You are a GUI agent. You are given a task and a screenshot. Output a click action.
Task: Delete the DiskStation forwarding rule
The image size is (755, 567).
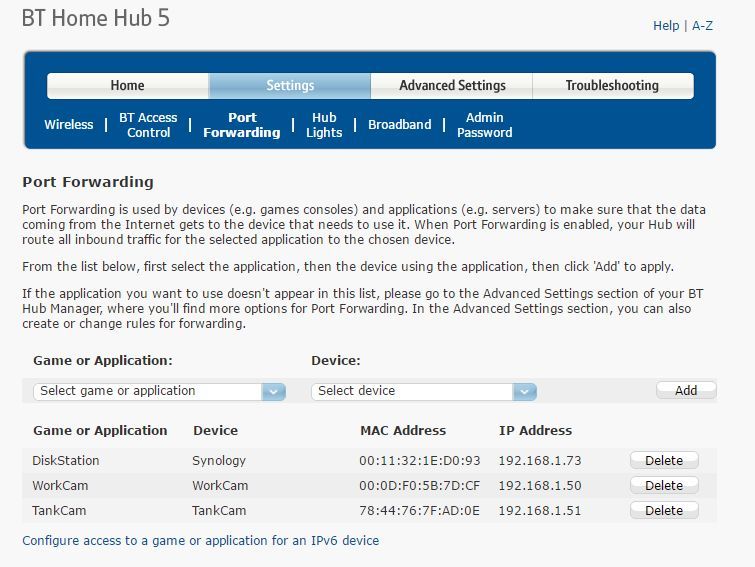click(664, 461)
